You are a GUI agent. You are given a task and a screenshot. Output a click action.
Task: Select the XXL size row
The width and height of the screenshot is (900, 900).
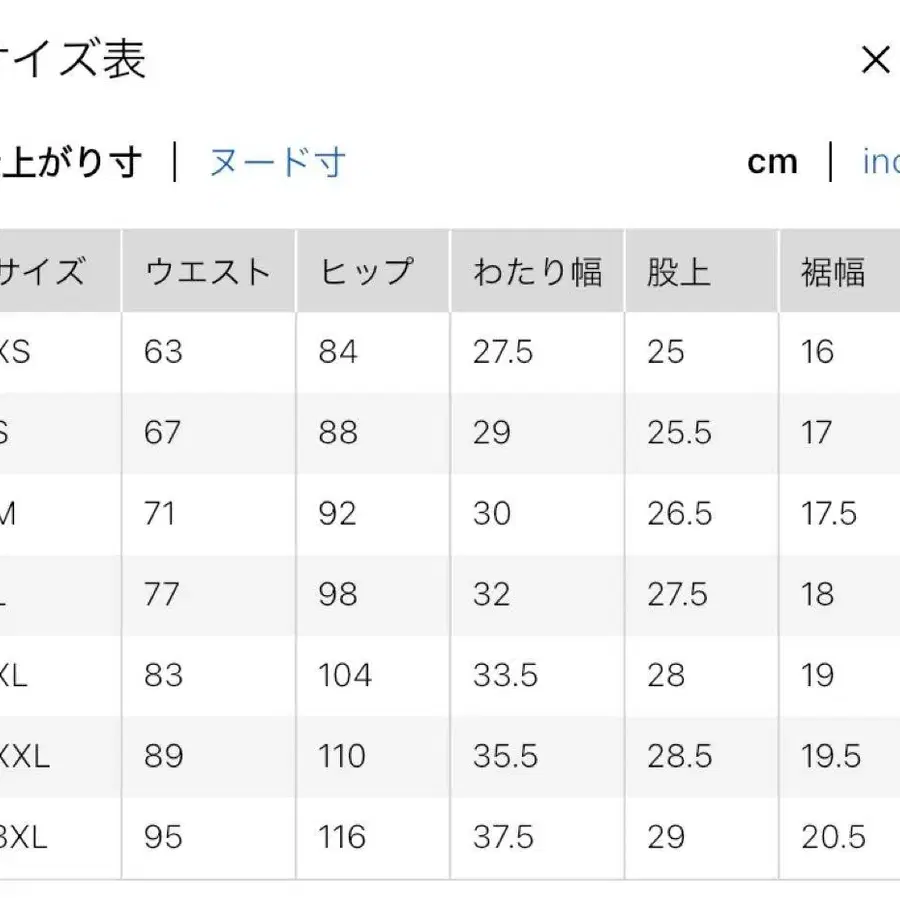click(25, 756)
